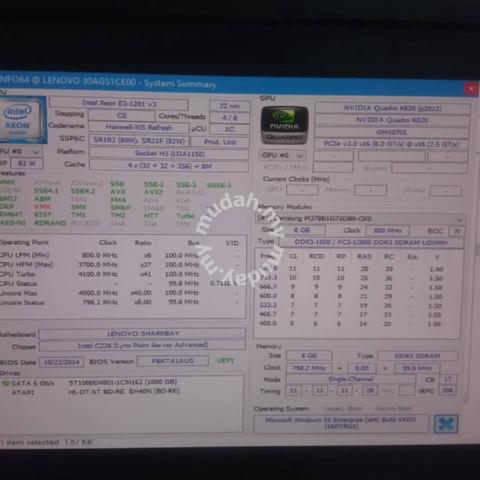Click the '1 item selected' status bar text
The height and width of the screenshot is (480, 480).
[46, 442]
